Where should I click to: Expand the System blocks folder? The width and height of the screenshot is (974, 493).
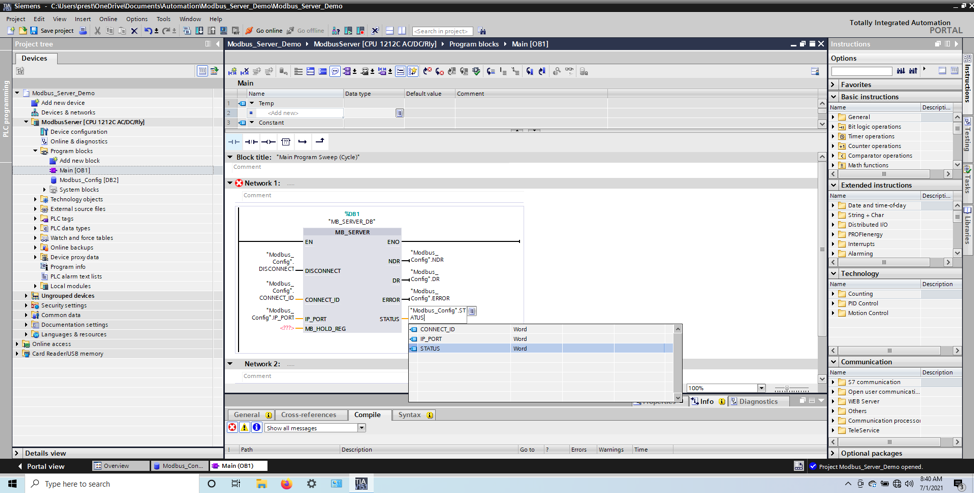coord(45,189)
